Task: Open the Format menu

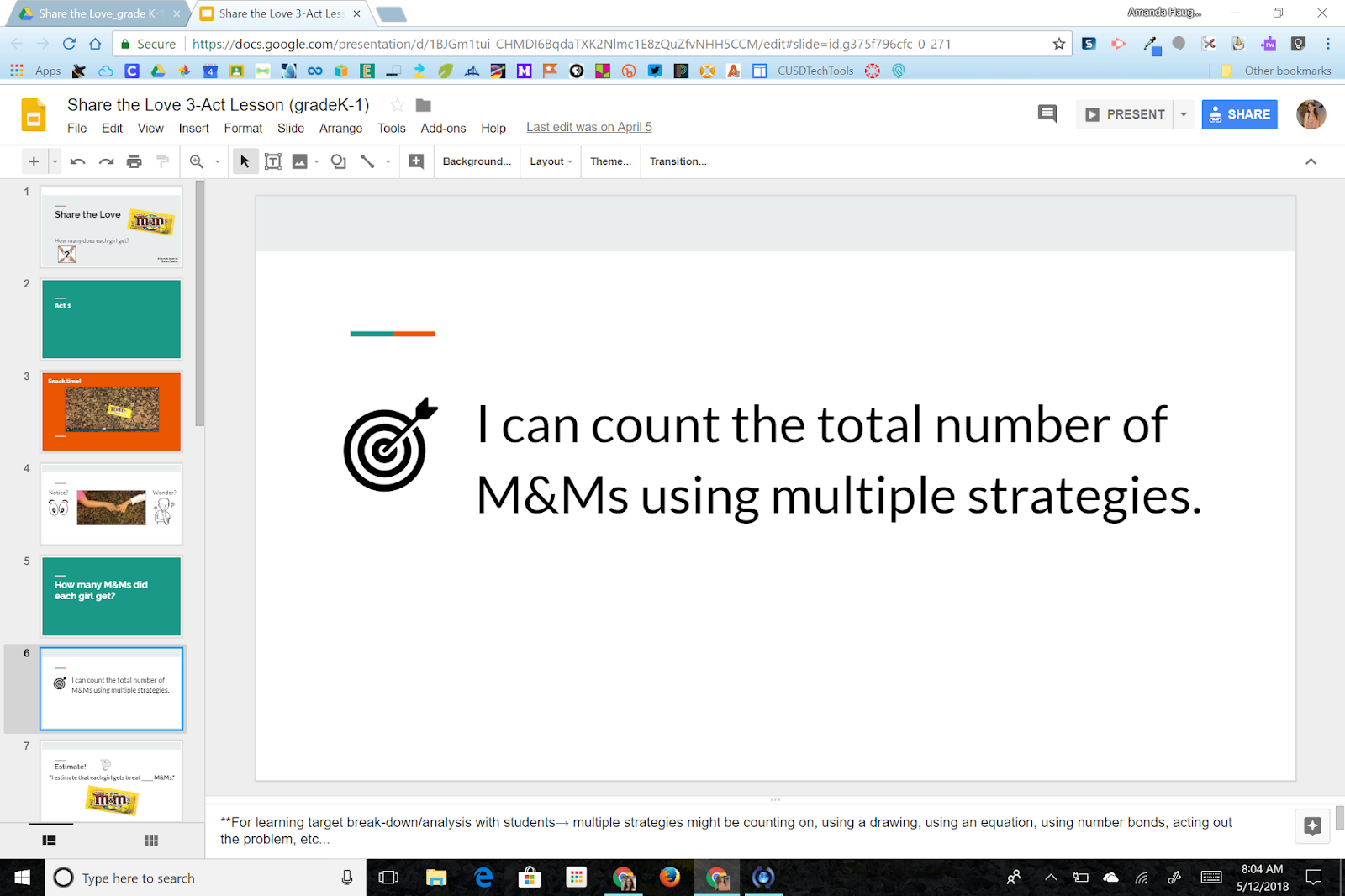Action: tap(243, 128)
